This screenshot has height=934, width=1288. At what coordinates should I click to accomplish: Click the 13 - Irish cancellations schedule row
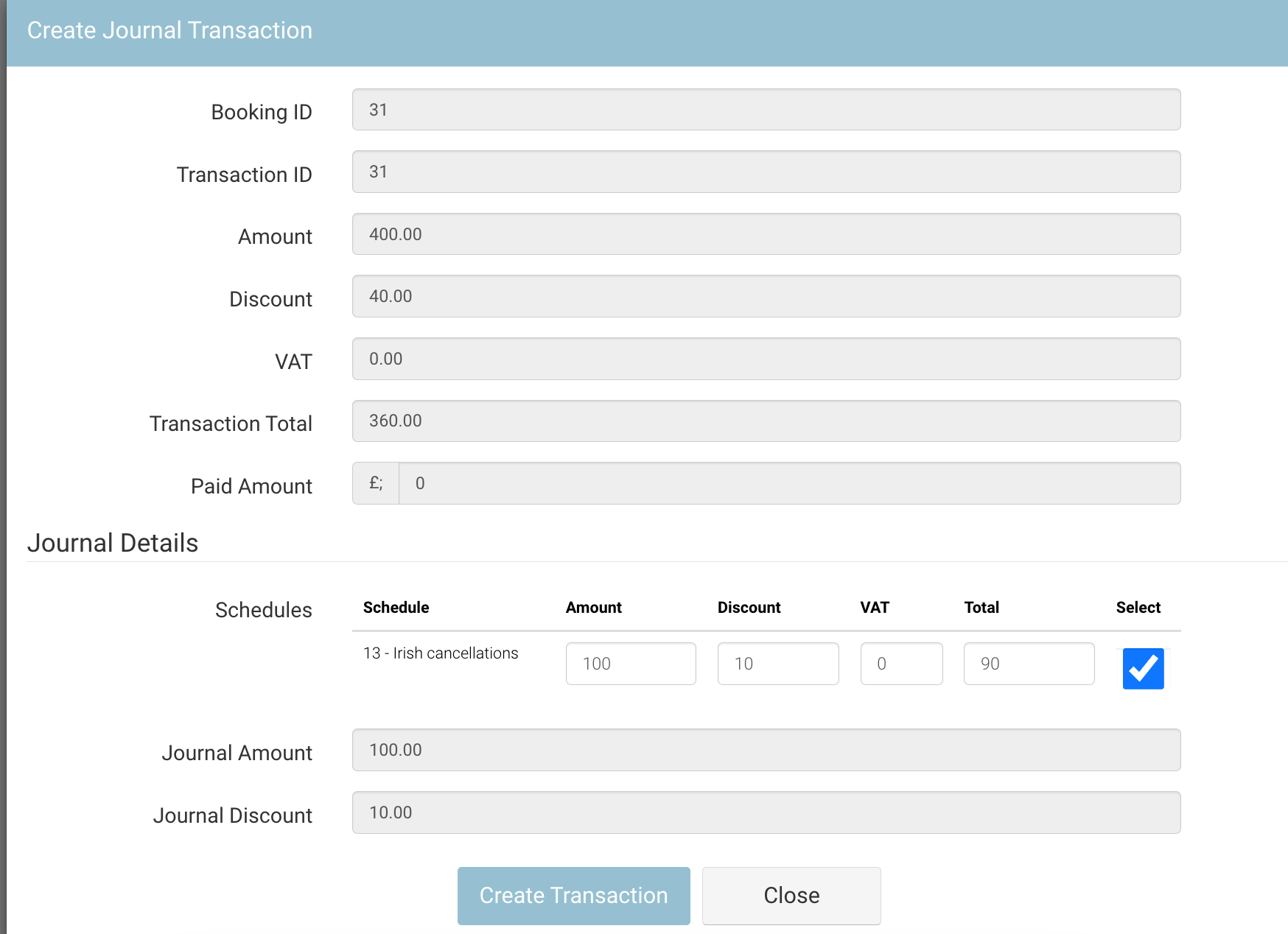441,653
